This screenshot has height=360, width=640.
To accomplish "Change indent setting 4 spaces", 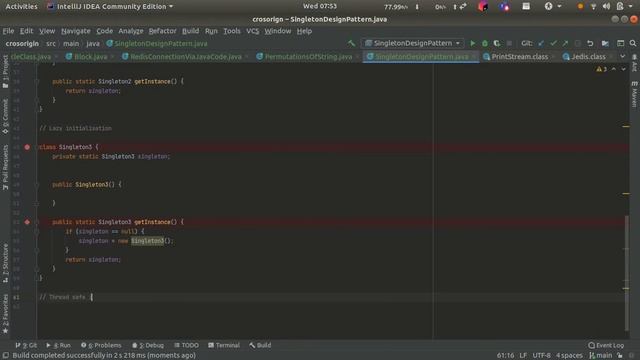I will click(x=569, y=356).
